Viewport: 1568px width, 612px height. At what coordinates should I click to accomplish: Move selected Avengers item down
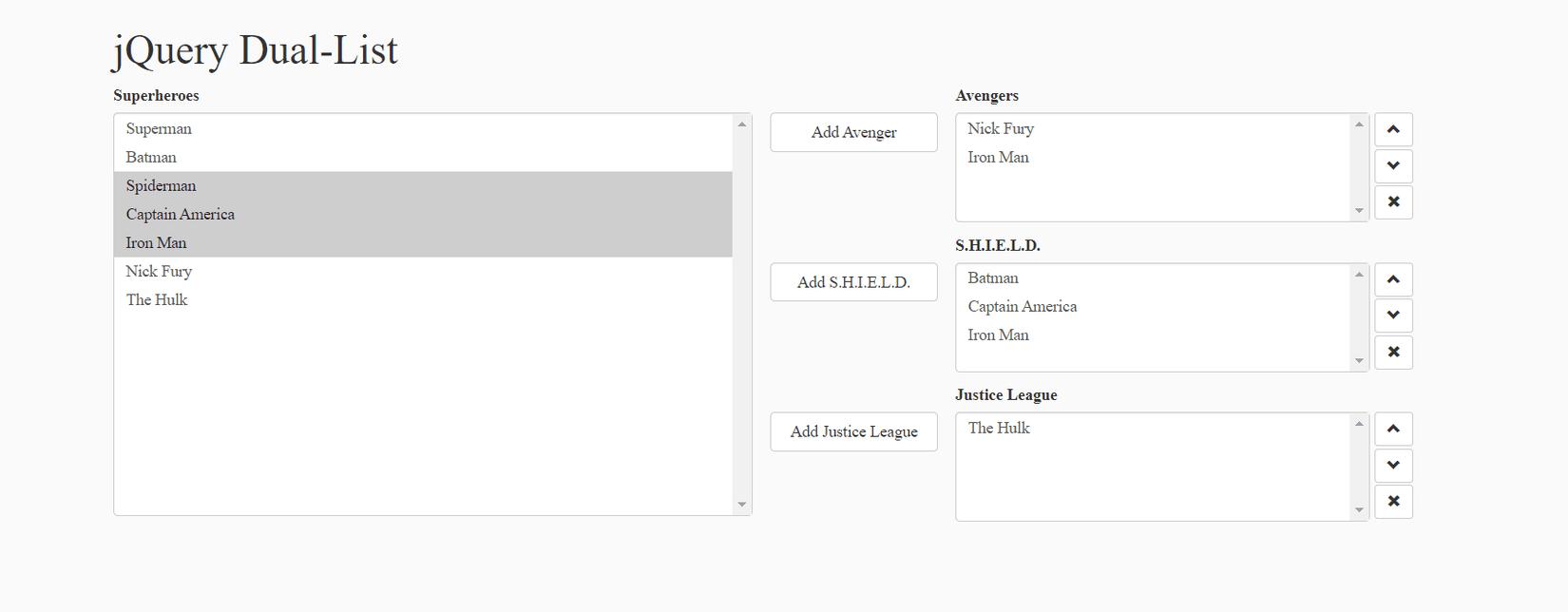(1393, 165)
